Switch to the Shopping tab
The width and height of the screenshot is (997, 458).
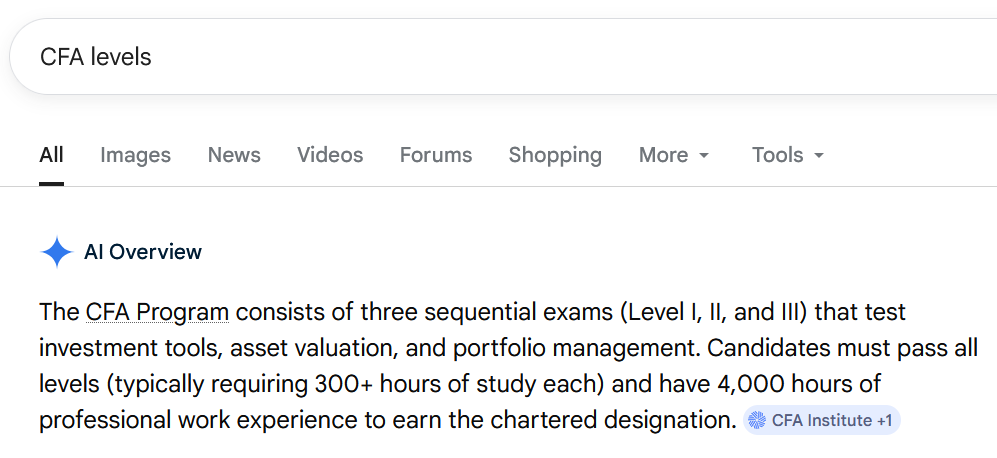[555, 155]
